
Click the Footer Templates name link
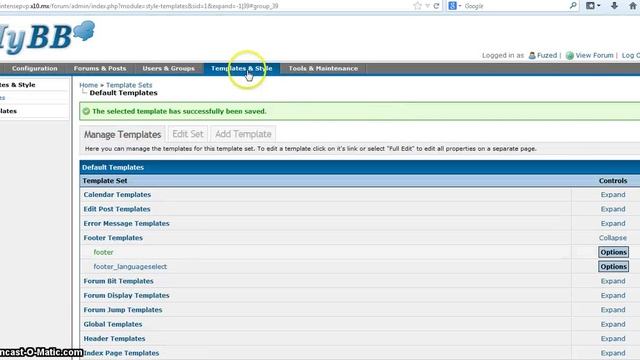pos(113,238)
